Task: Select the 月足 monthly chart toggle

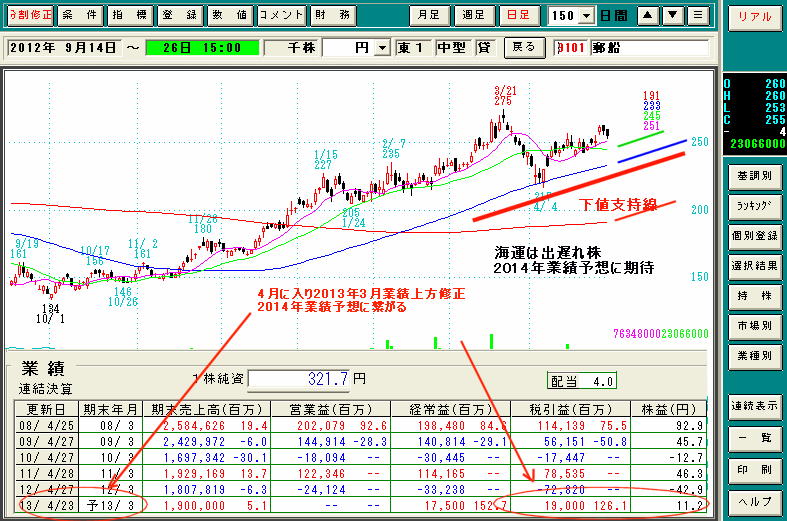Action: 429,15
